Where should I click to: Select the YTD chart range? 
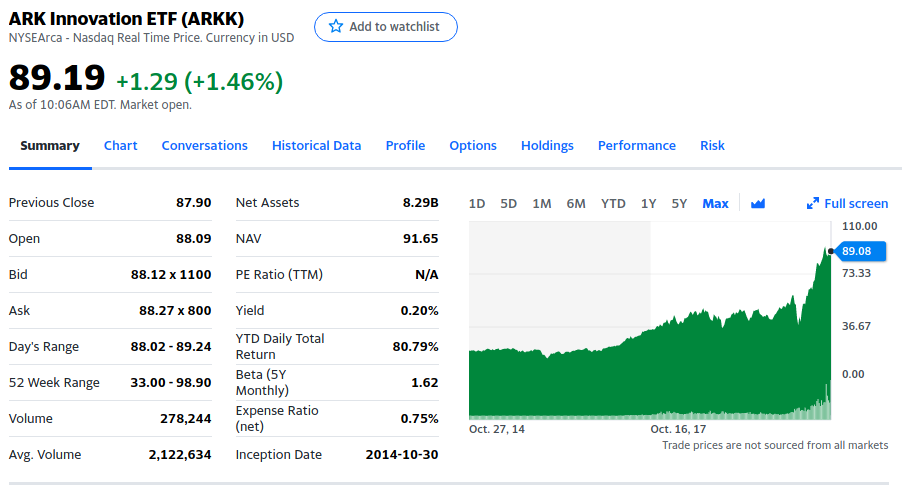coord(613,203)
